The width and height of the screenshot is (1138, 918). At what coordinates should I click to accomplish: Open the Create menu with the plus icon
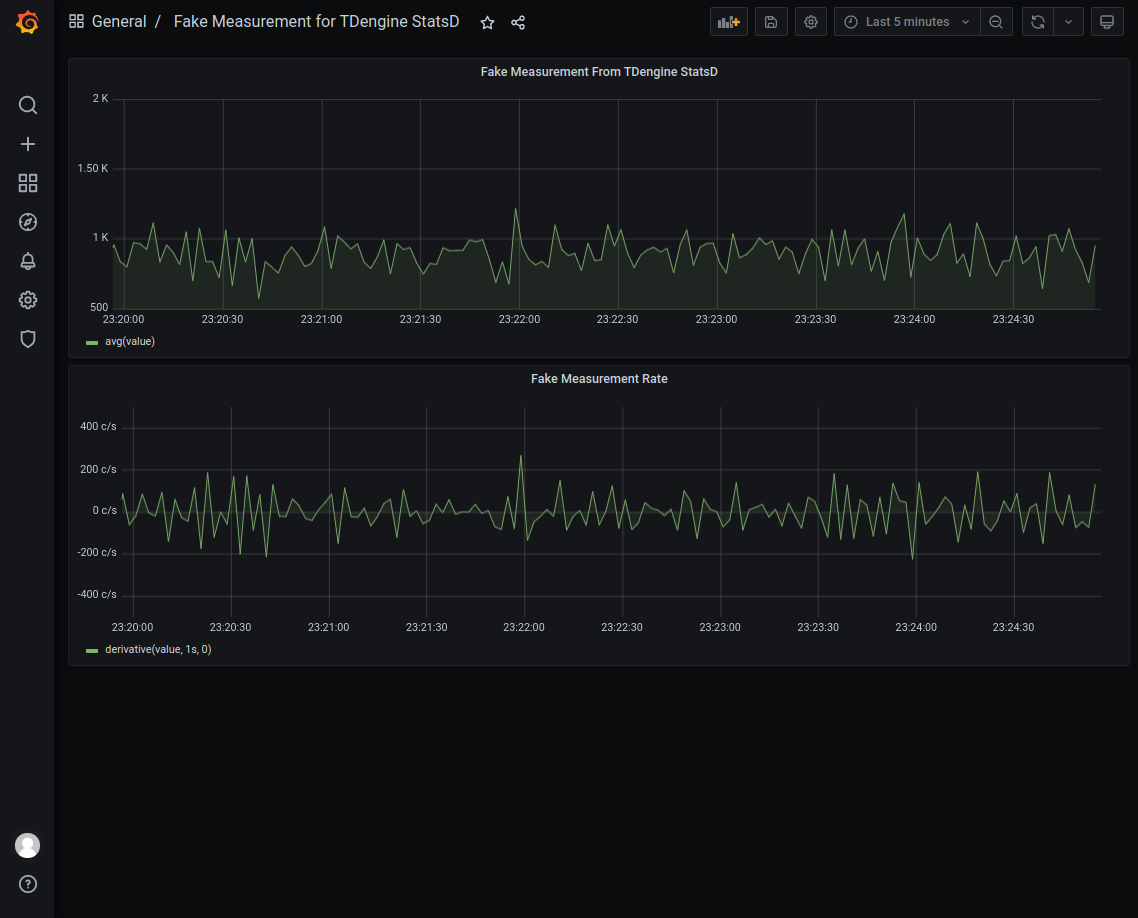27,144
